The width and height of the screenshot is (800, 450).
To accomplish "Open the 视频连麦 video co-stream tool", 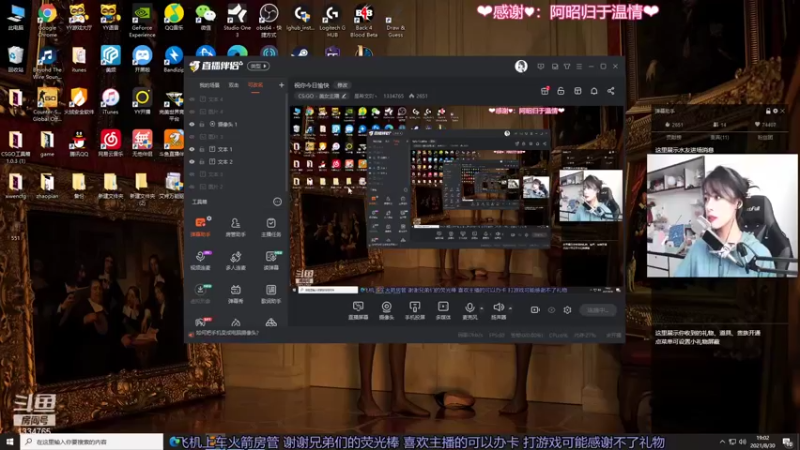I will [201, 260].
